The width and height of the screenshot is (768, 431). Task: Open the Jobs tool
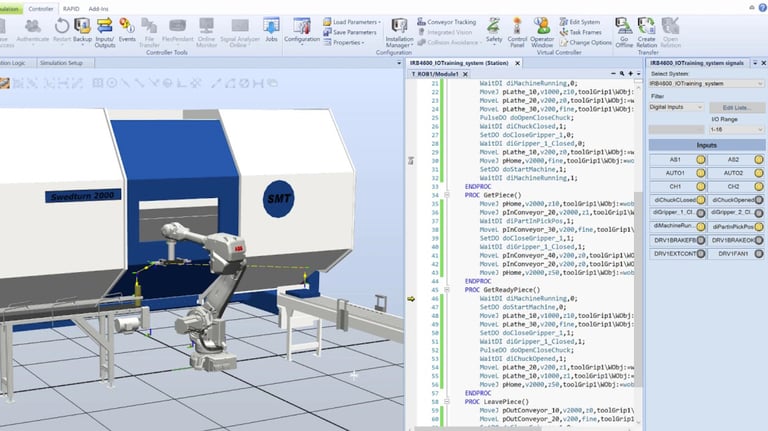tap(271, 30)
